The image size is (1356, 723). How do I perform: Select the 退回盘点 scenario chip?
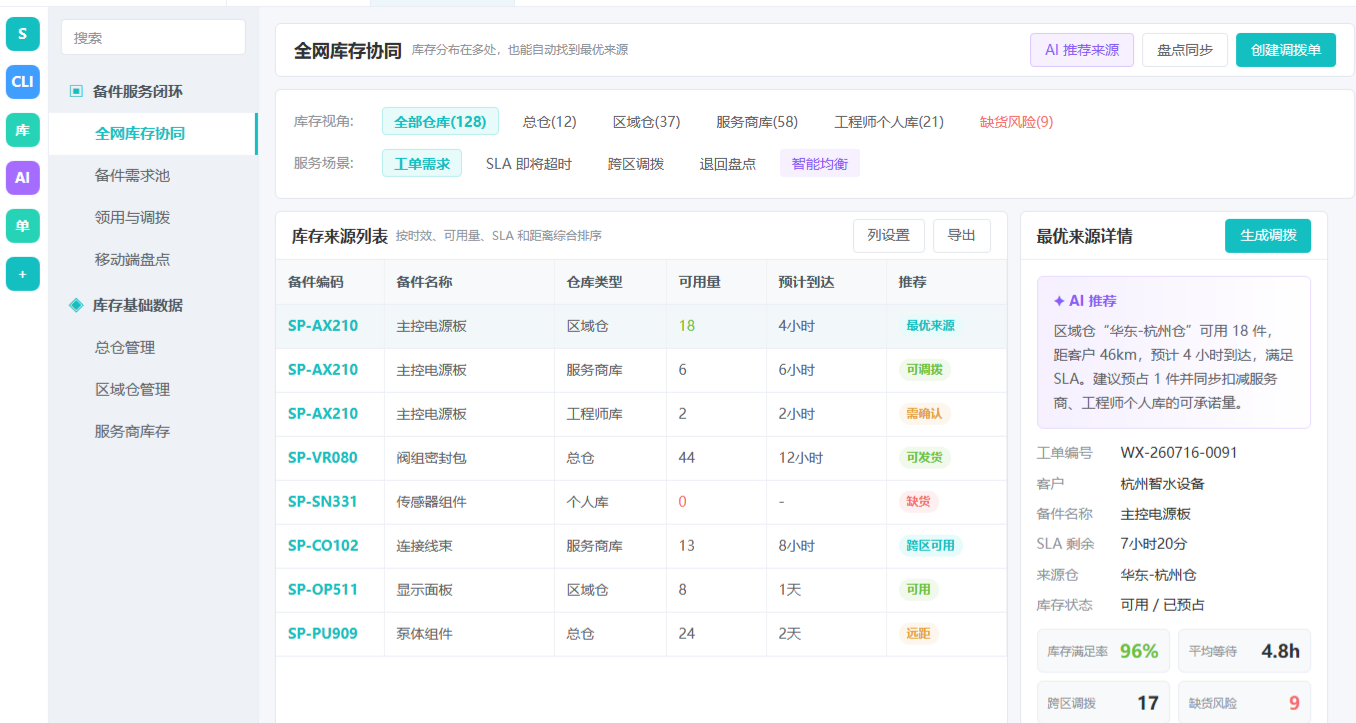[x=728, y=164]
